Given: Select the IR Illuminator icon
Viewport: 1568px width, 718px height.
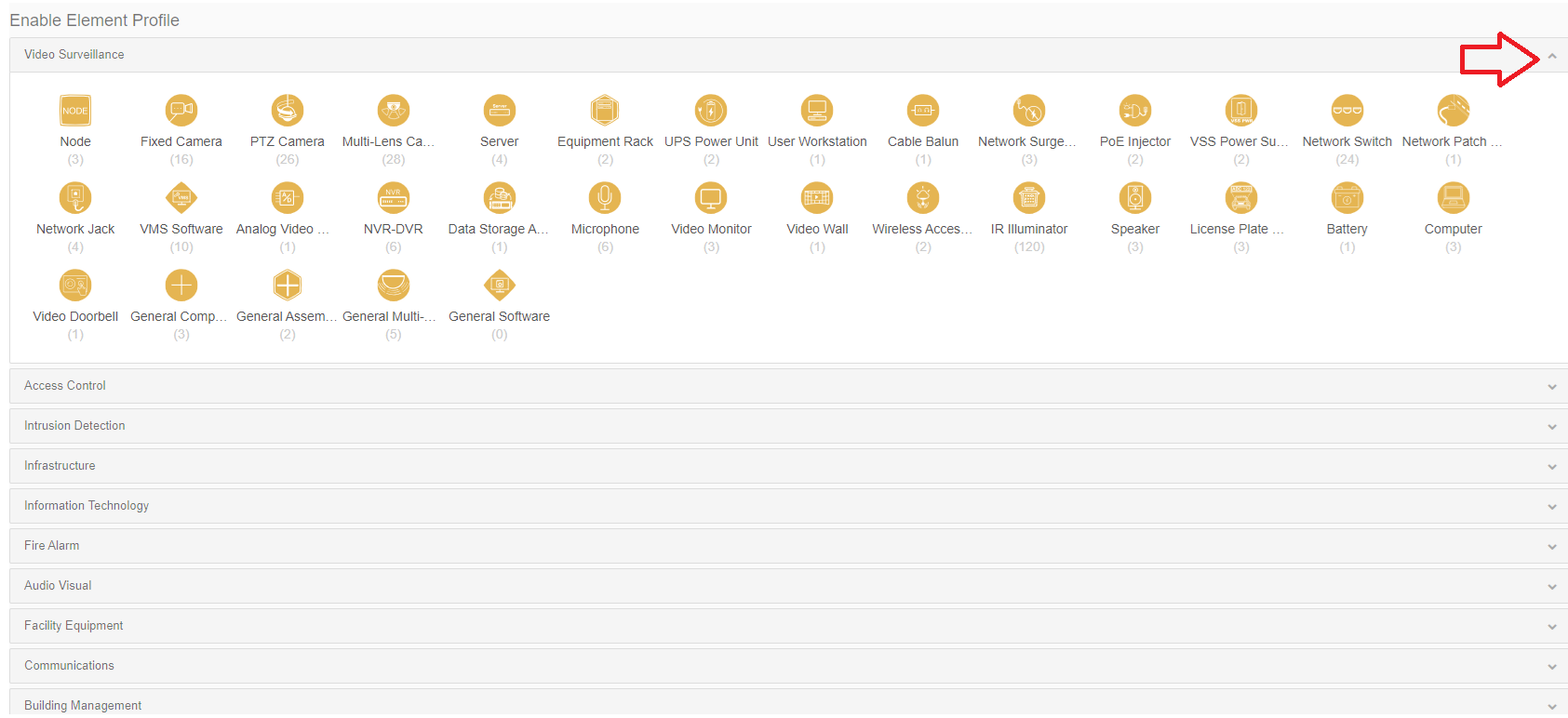Looking at the screenshot, I should tap(1029, 198).
